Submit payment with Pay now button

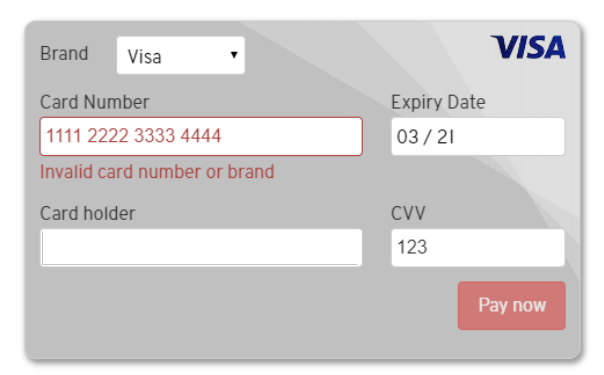tap(512, 305)
